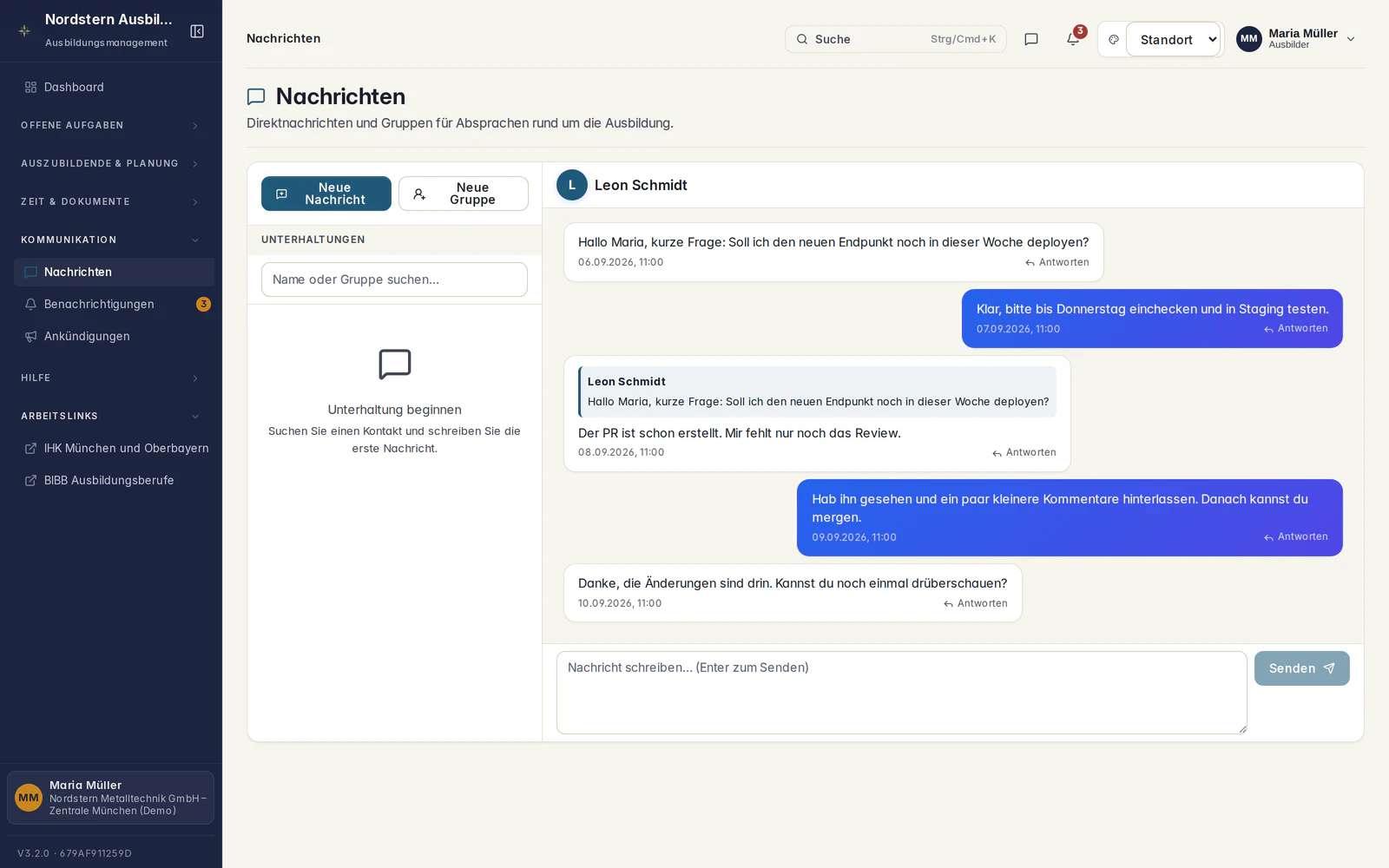Open the notification bell with badge 3
This screenshot has width=1389, height=868.
1073,39
